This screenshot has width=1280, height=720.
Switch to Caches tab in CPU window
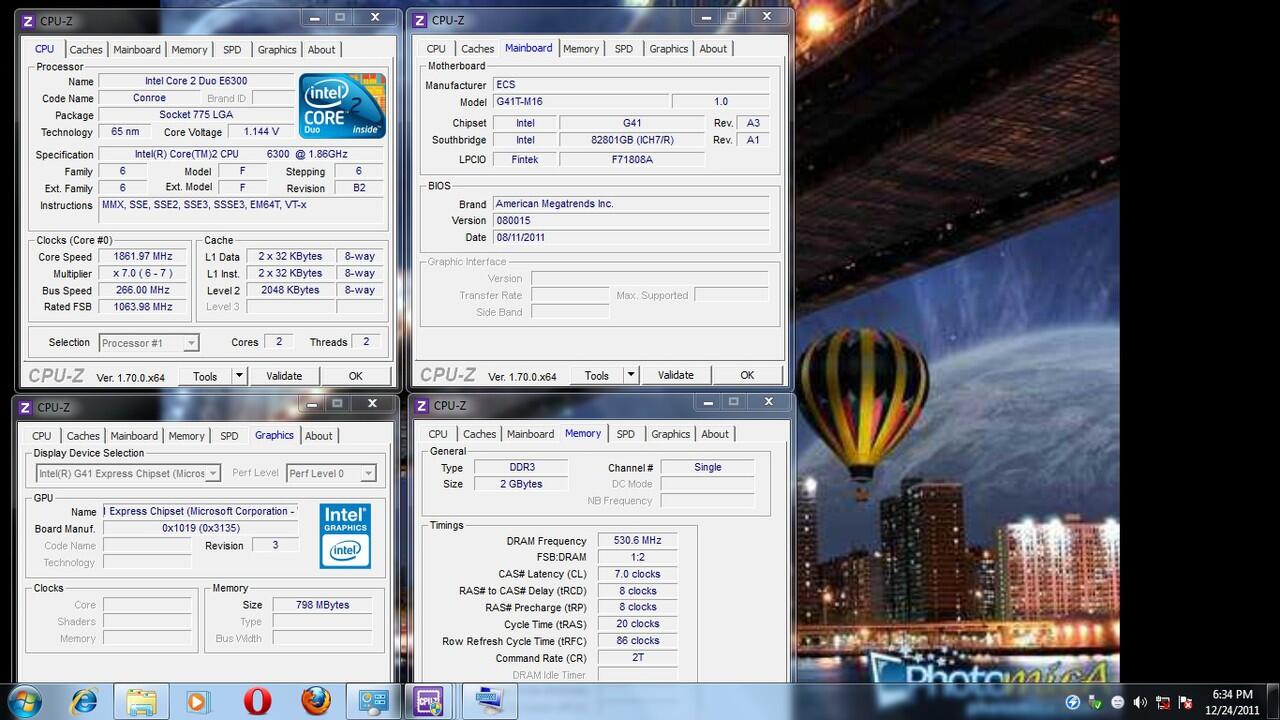[x=86, y=50]
